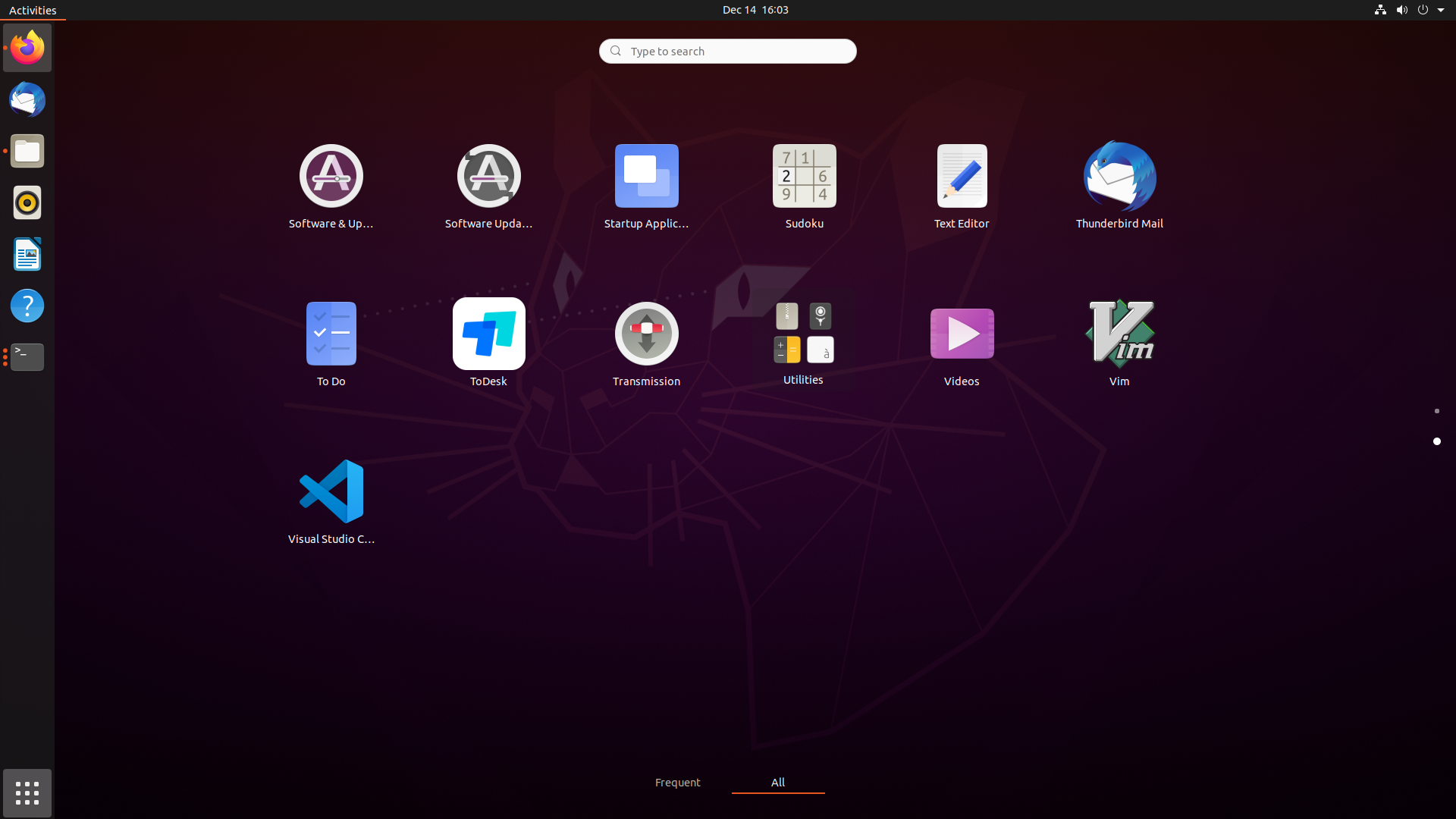Click the Show Applications grid button
The width and height of the screenshot is (1456, 819).
27,793
